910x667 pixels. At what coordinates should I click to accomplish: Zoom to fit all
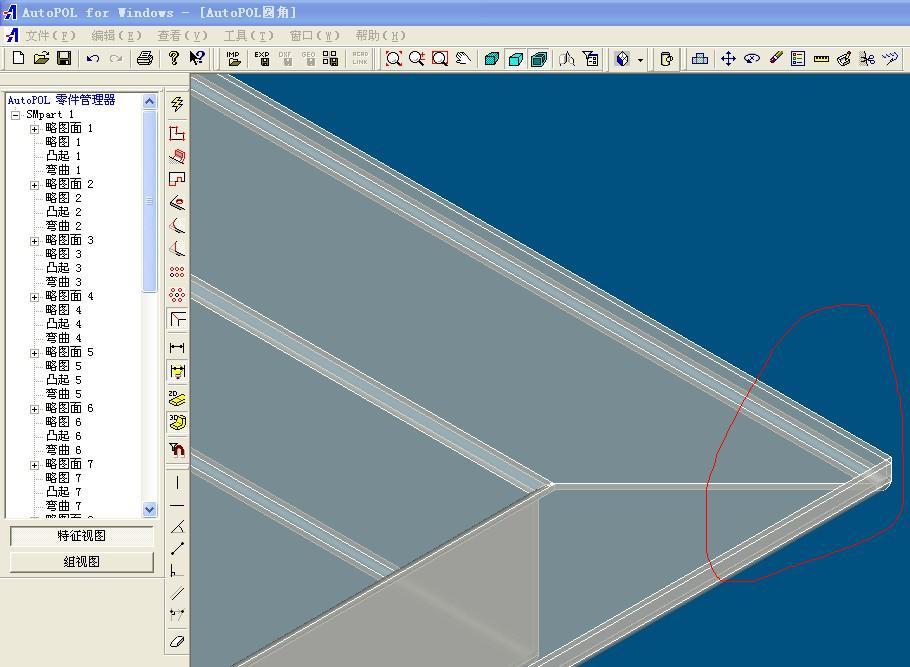[x=393, y=58]
